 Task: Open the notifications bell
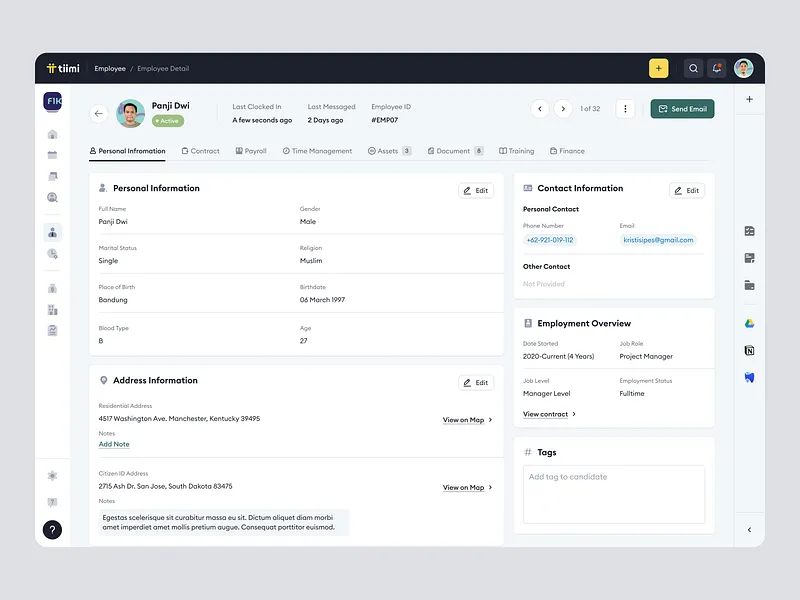pos(717,69)
